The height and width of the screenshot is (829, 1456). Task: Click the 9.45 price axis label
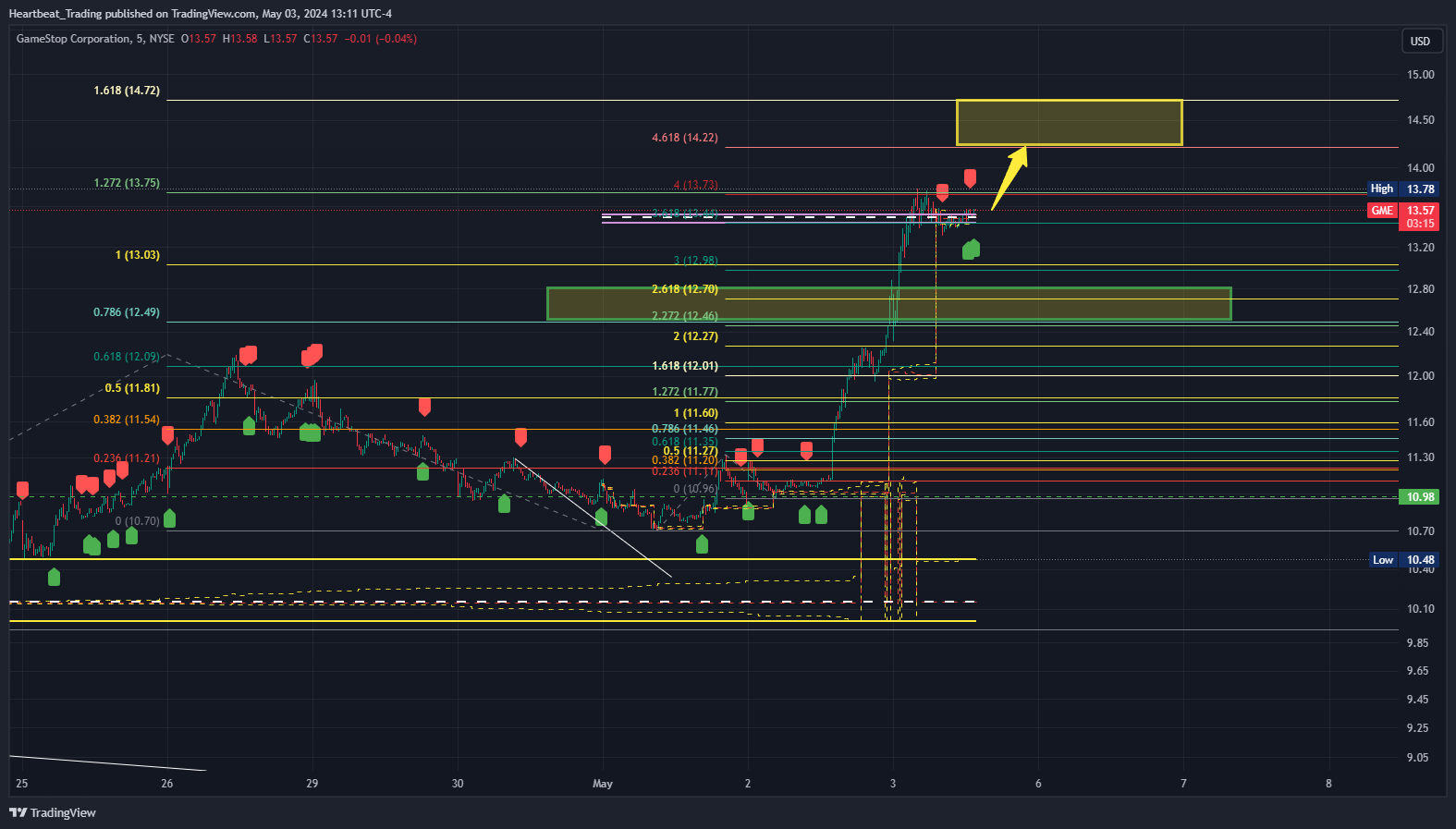tap(1417, 700)
